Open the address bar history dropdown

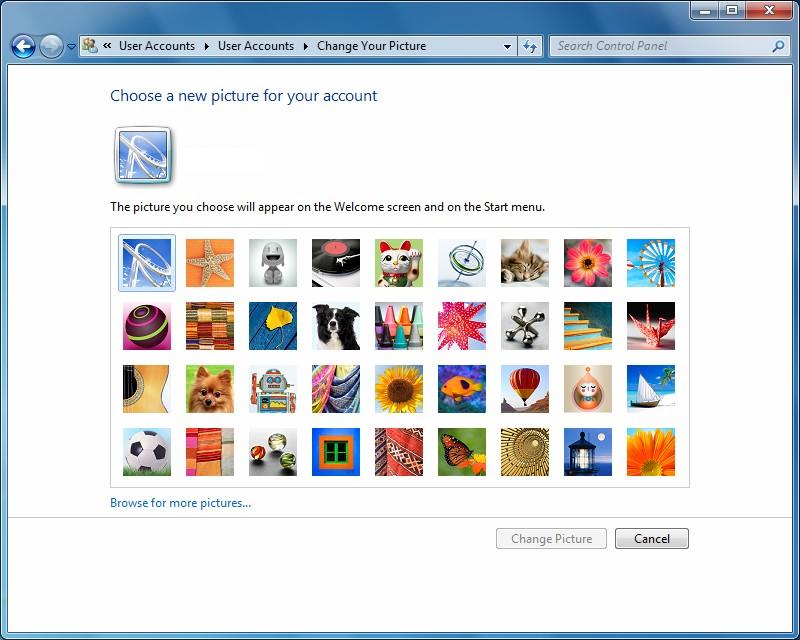pos(507,46)
